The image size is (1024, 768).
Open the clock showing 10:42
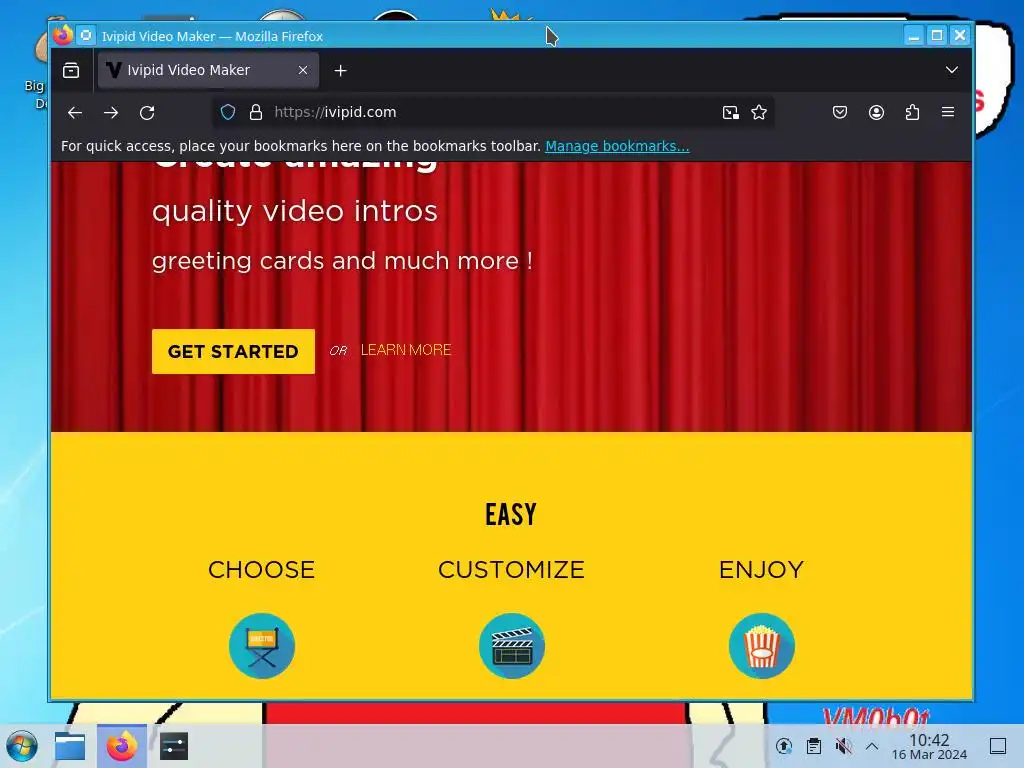tap(929, 746)
